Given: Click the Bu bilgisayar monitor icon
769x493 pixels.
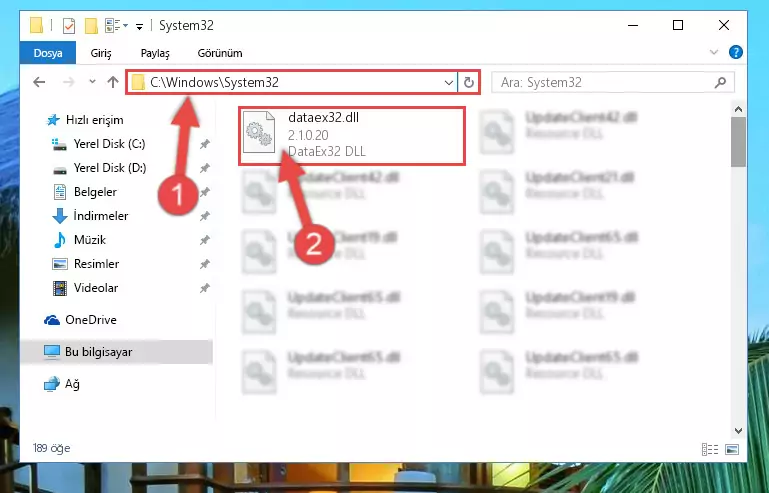Looking at the screenshot, I should [x=52, y=352].
